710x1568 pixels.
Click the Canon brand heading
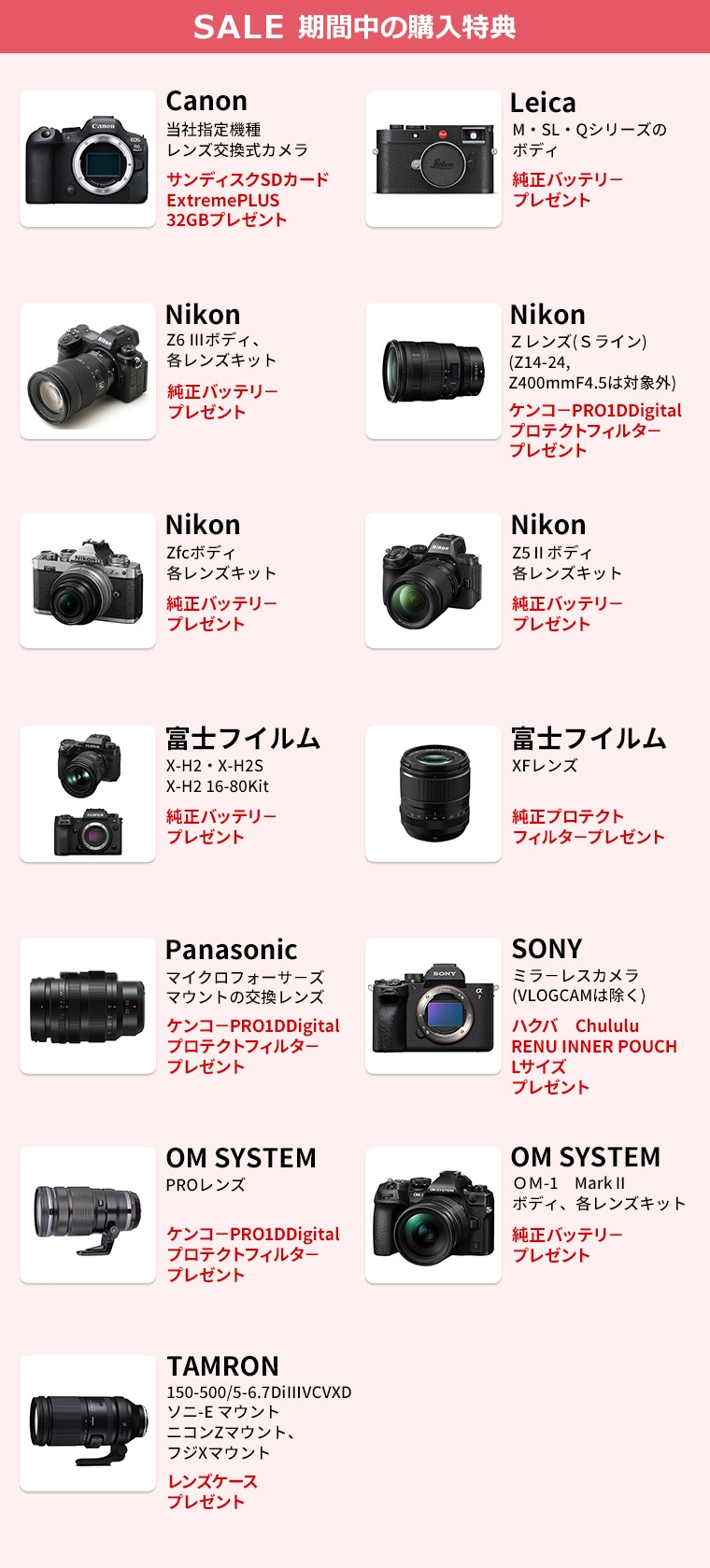[206, 101]
